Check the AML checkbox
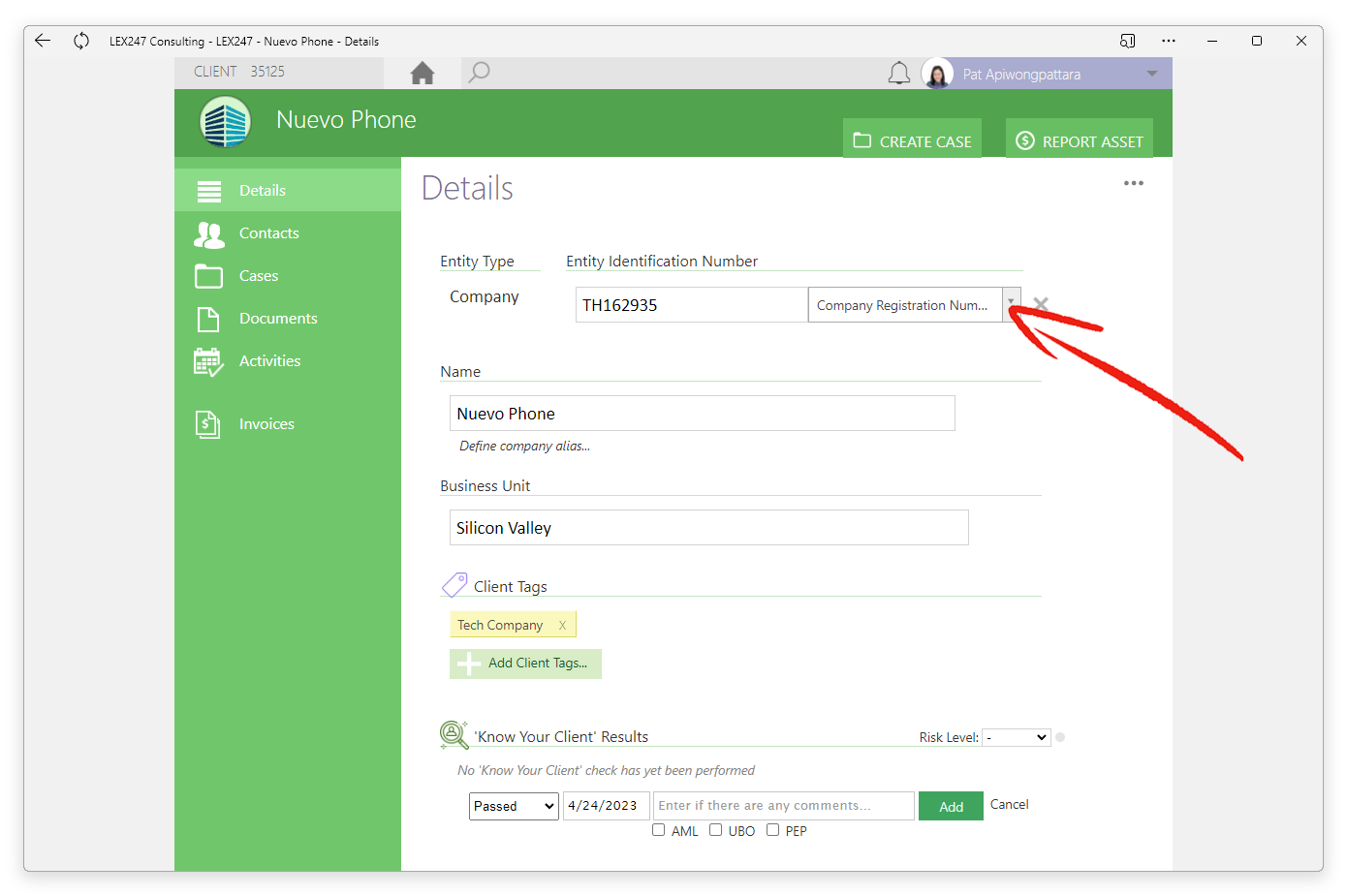Viewport: 1347px width, 896px height. click(x=659, y=830)
